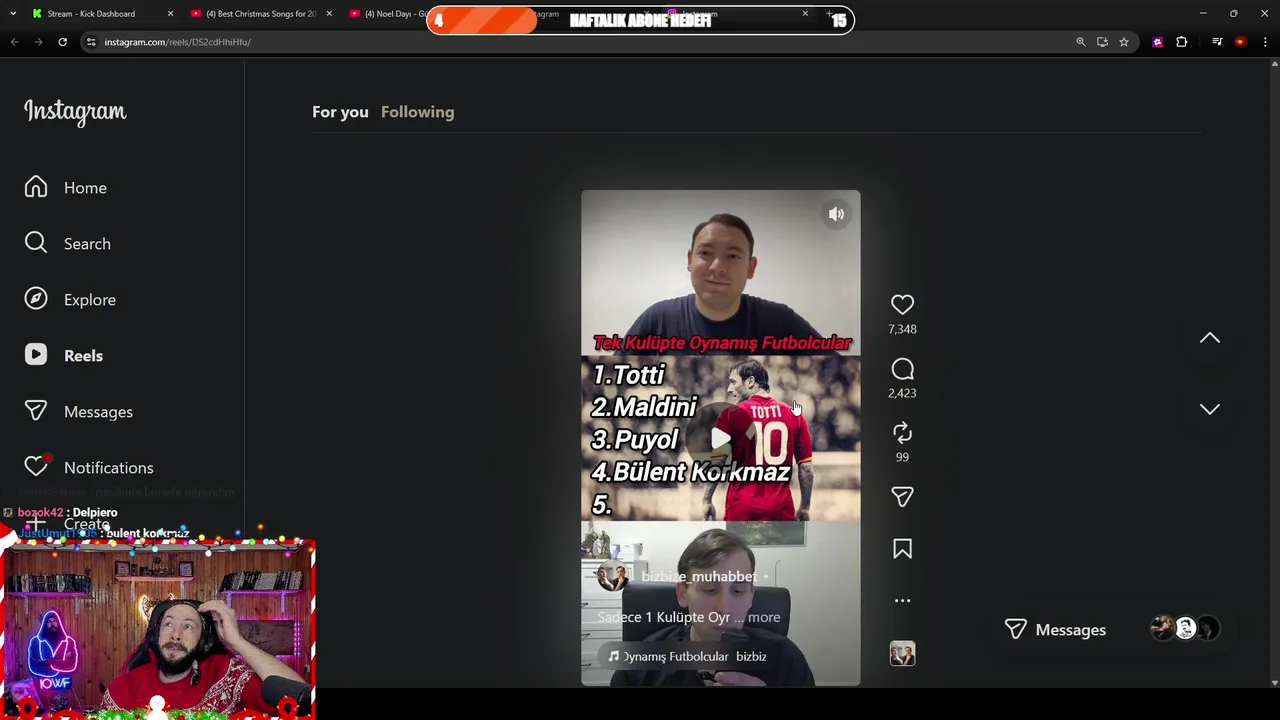Click browser back arrow
This screenshot has width=1280, height=720.
14,42
